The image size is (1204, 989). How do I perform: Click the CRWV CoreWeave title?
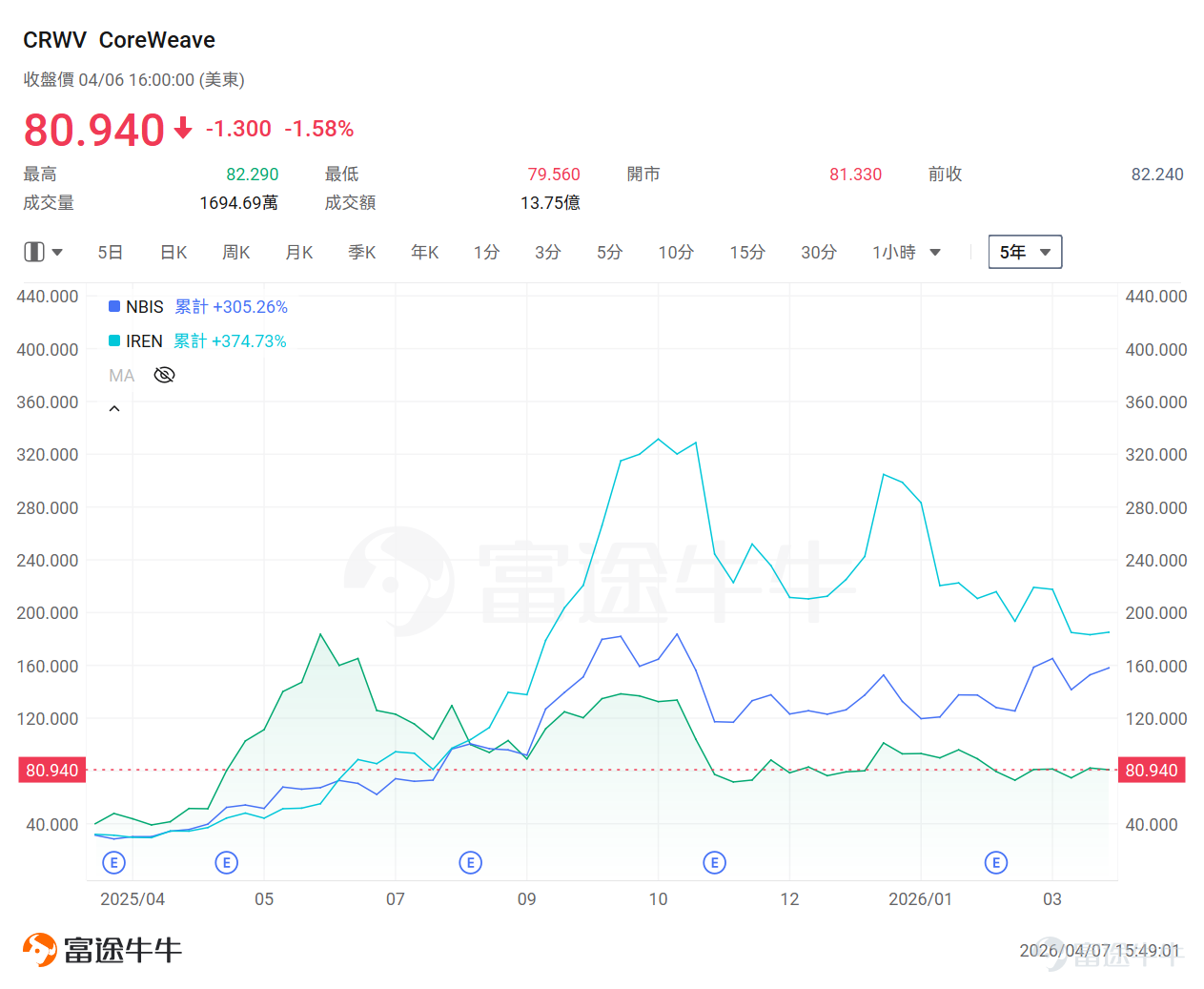(119, 40)
